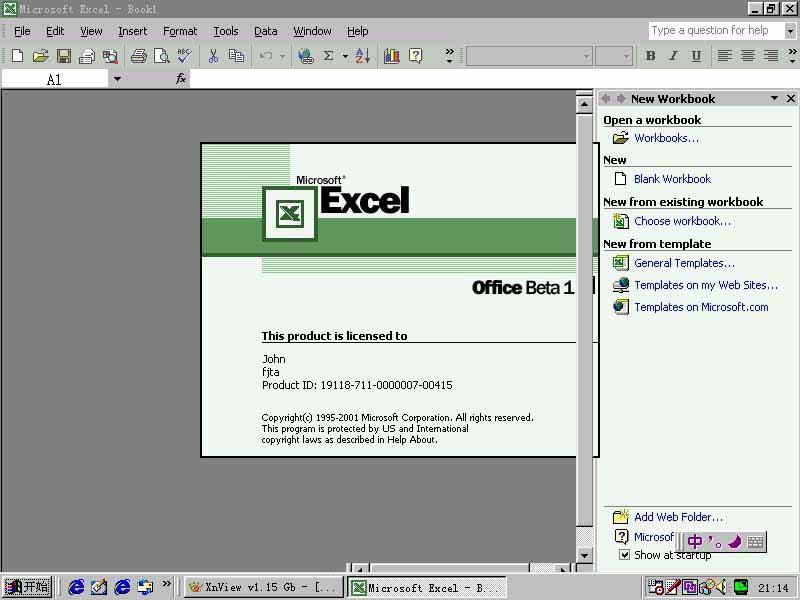Expand the Standard toolbar options chevron
This screenshot has height=600, width=800.
tap(449, 56)
